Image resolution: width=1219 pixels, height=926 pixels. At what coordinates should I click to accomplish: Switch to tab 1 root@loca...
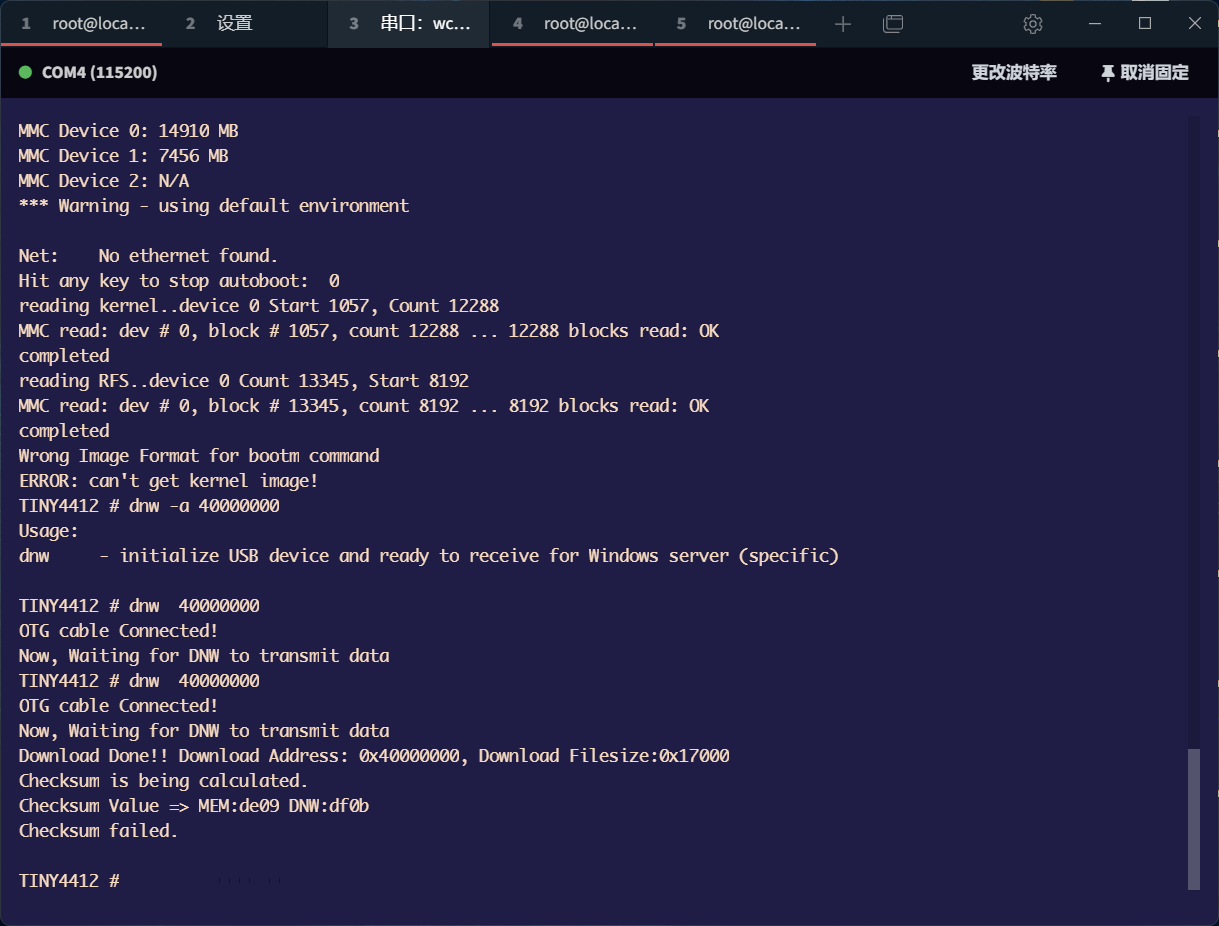[x=82, y=24]
